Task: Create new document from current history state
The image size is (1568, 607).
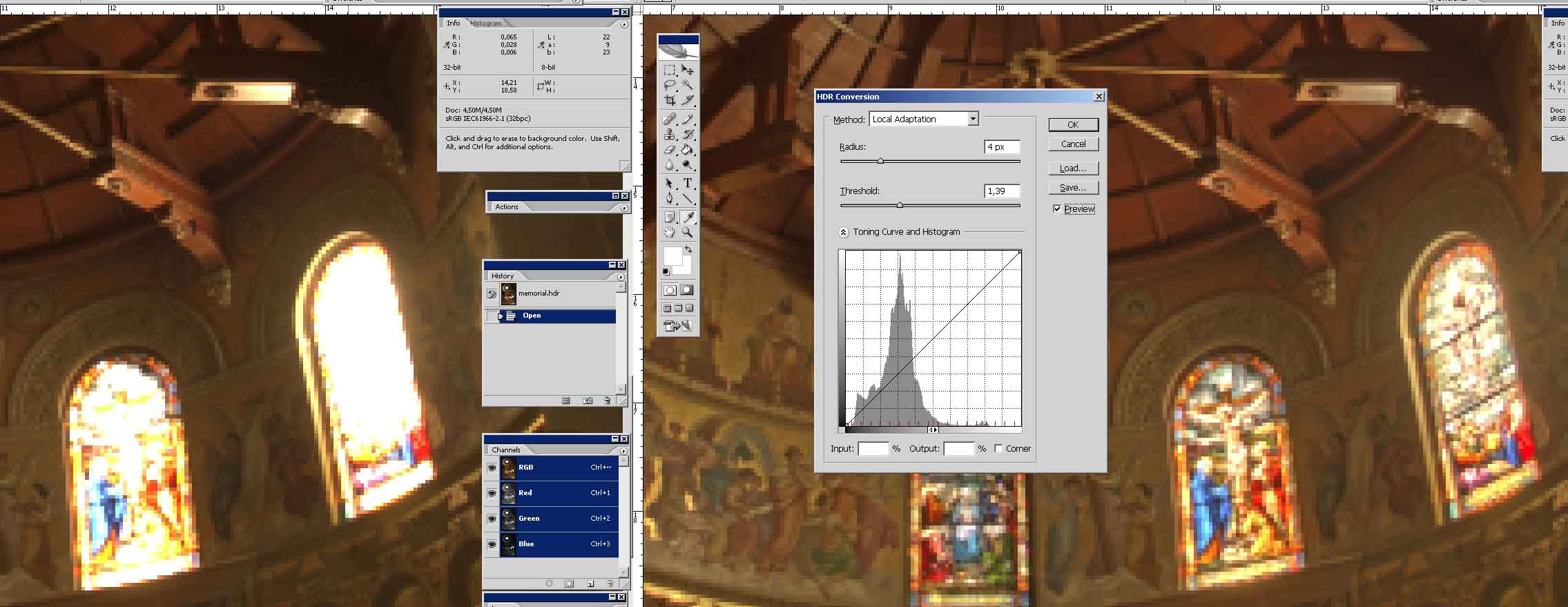Action: 565,401
